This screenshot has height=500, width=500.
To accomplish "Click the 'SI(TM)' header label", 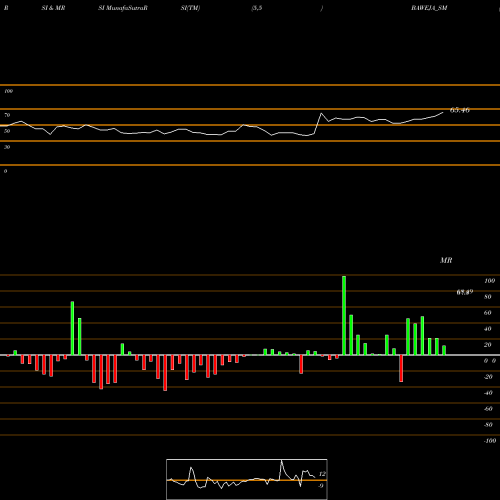I will (190, 8).
